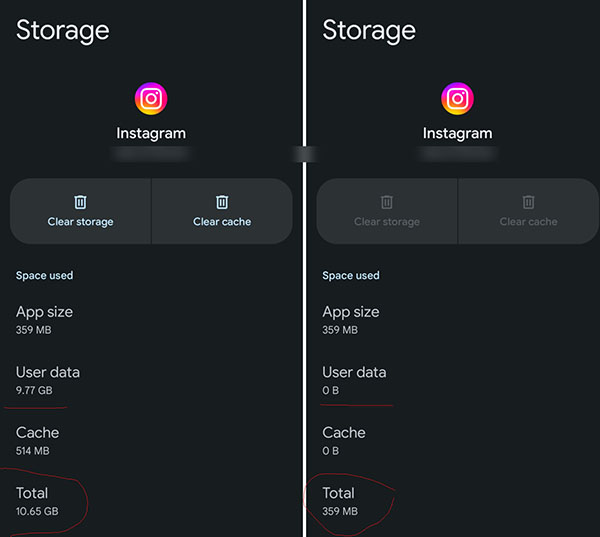The height and width of the screenshot is (537, 600).
Task: Tap the active Clear storage label
Action: (x=80, y=222)
